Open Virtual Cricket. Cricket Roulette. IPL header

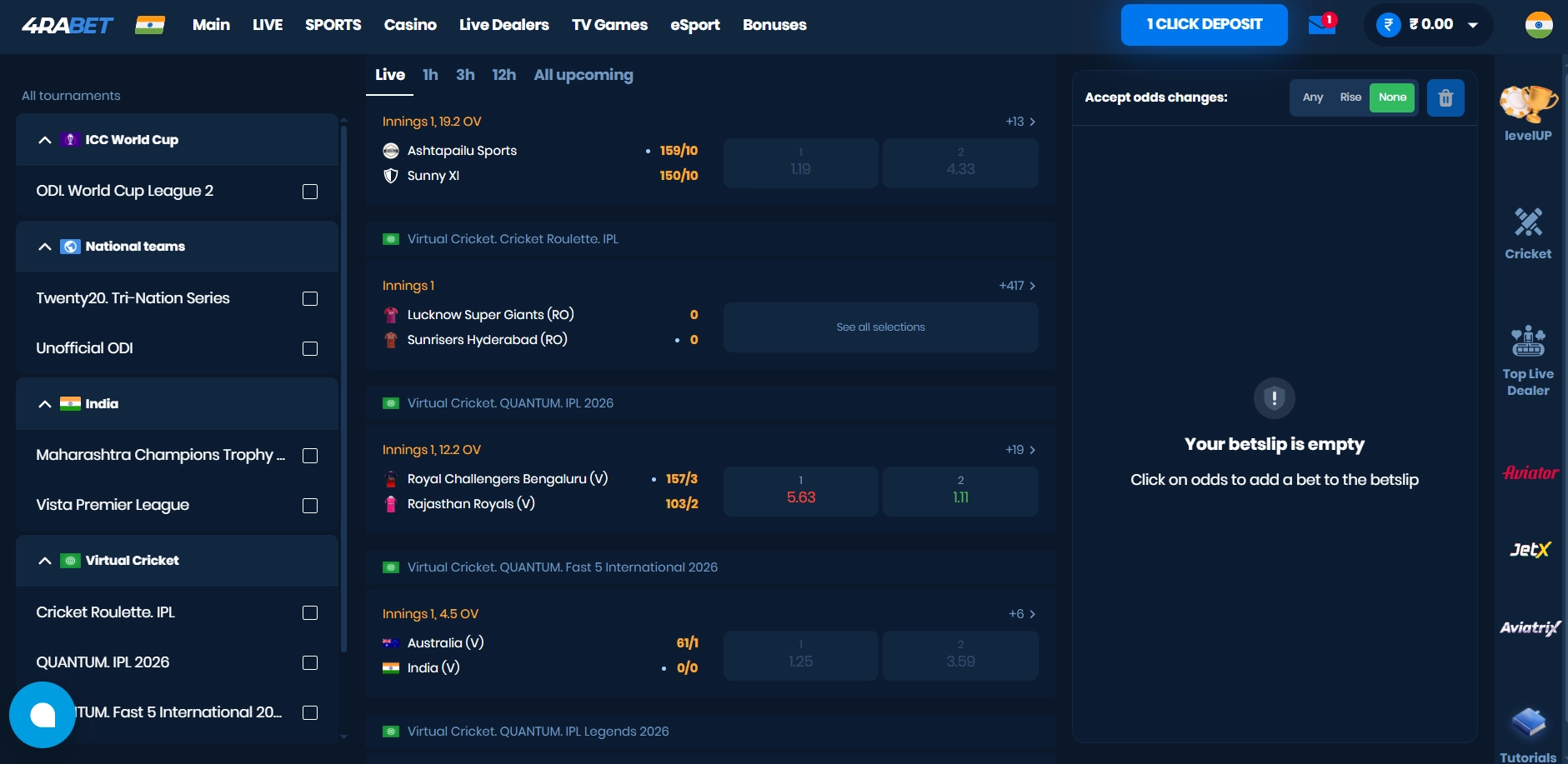[x=513, y=239]
